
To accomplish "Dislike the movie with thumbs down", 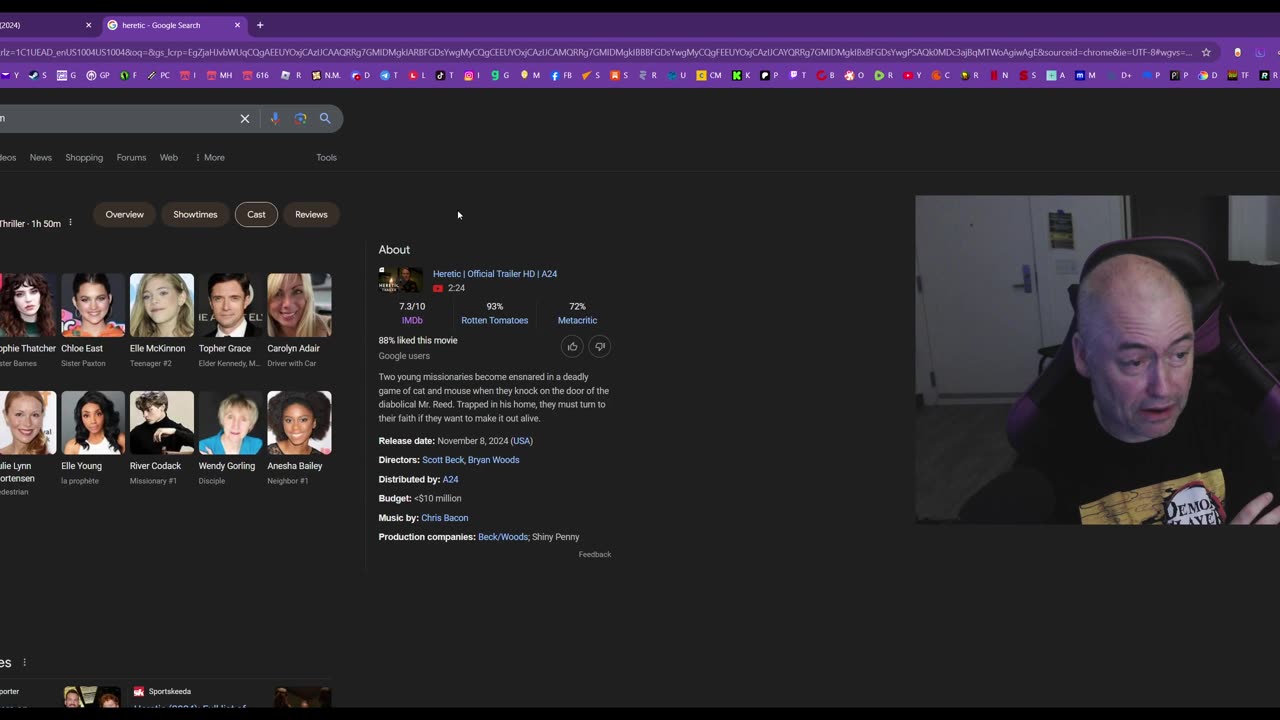I will [599, 346].
